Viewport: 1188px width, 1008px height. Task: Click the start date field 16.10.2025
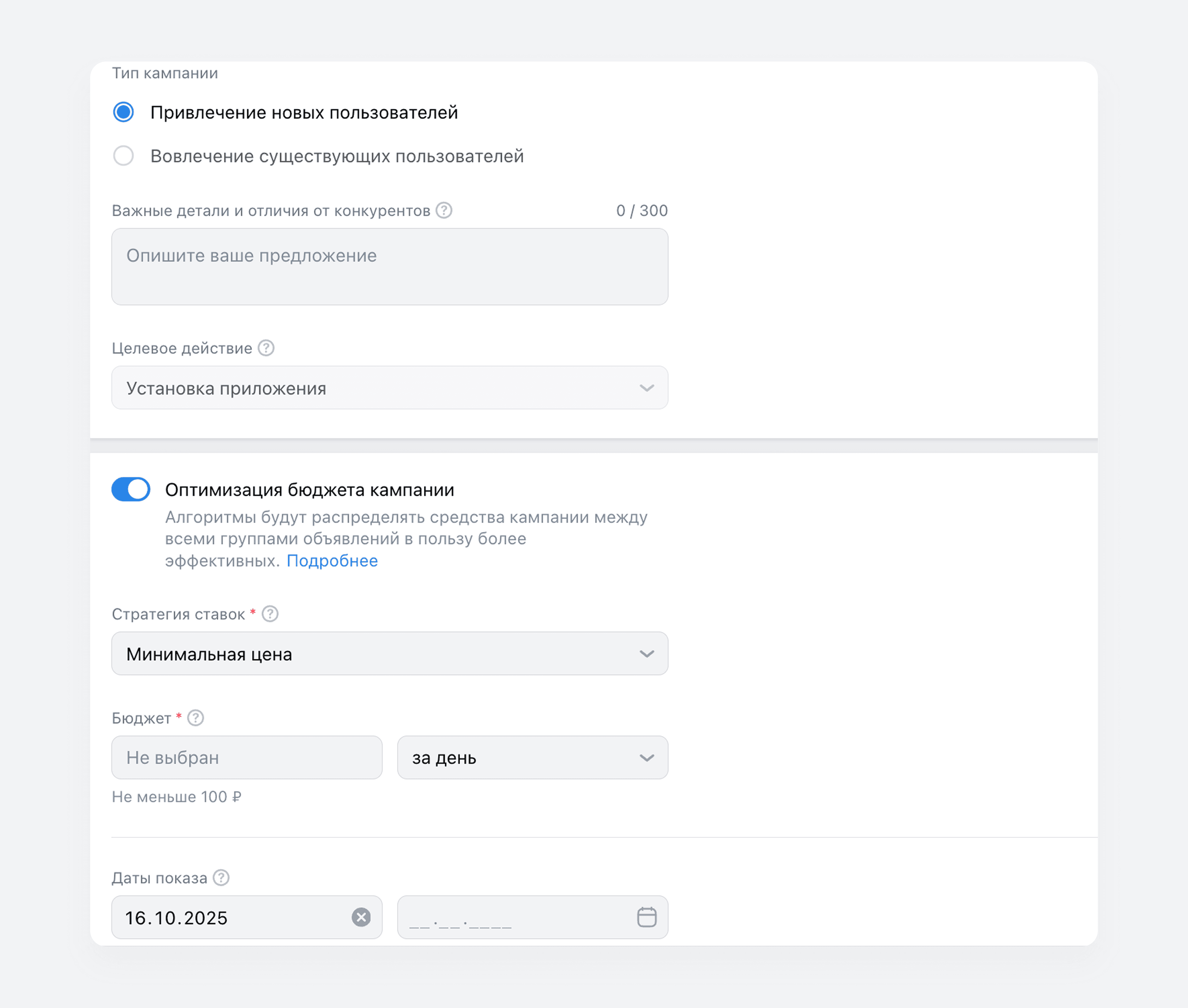click(228, 918)
